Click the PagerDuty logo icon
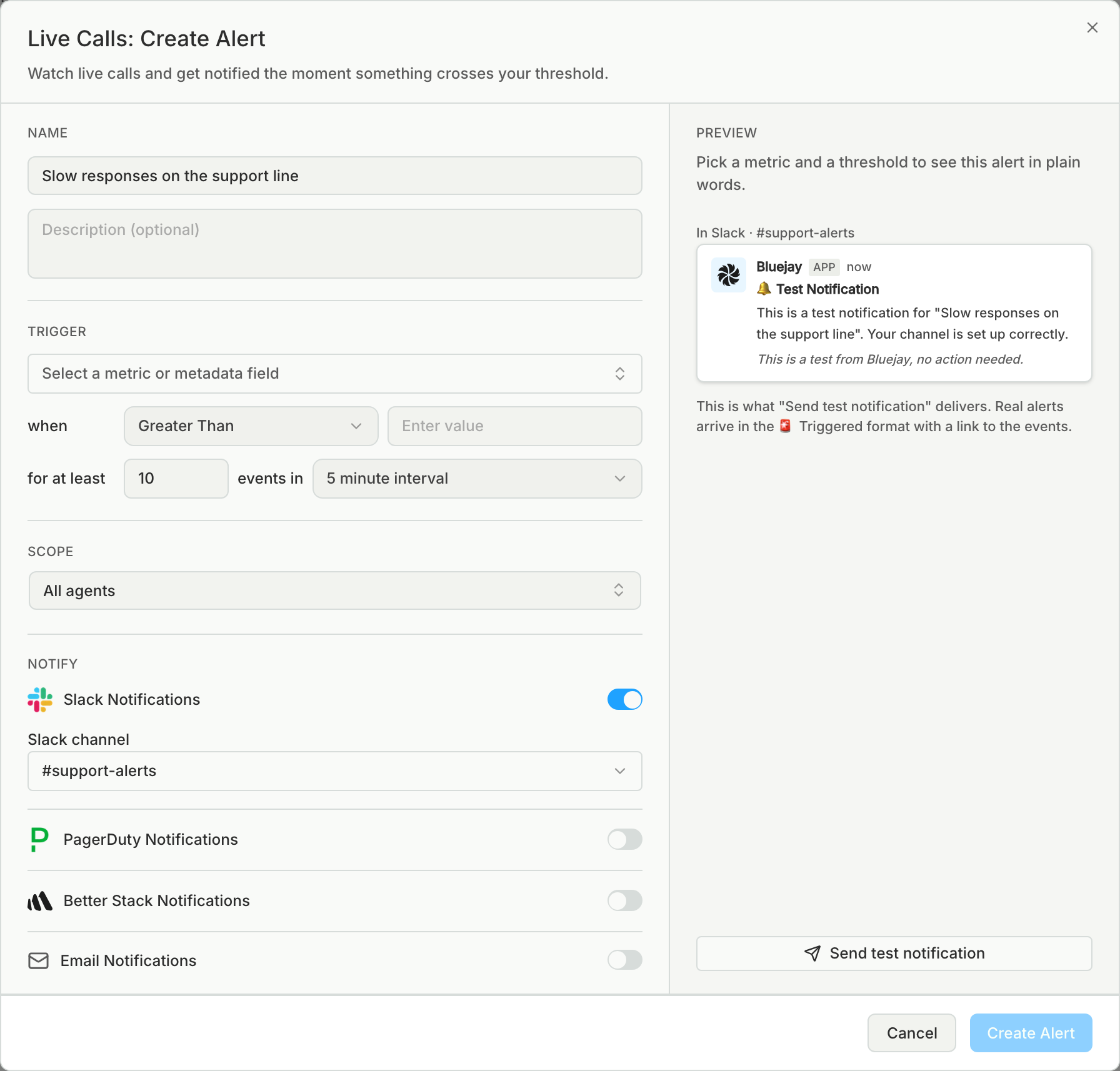 (x=39, y=840)
